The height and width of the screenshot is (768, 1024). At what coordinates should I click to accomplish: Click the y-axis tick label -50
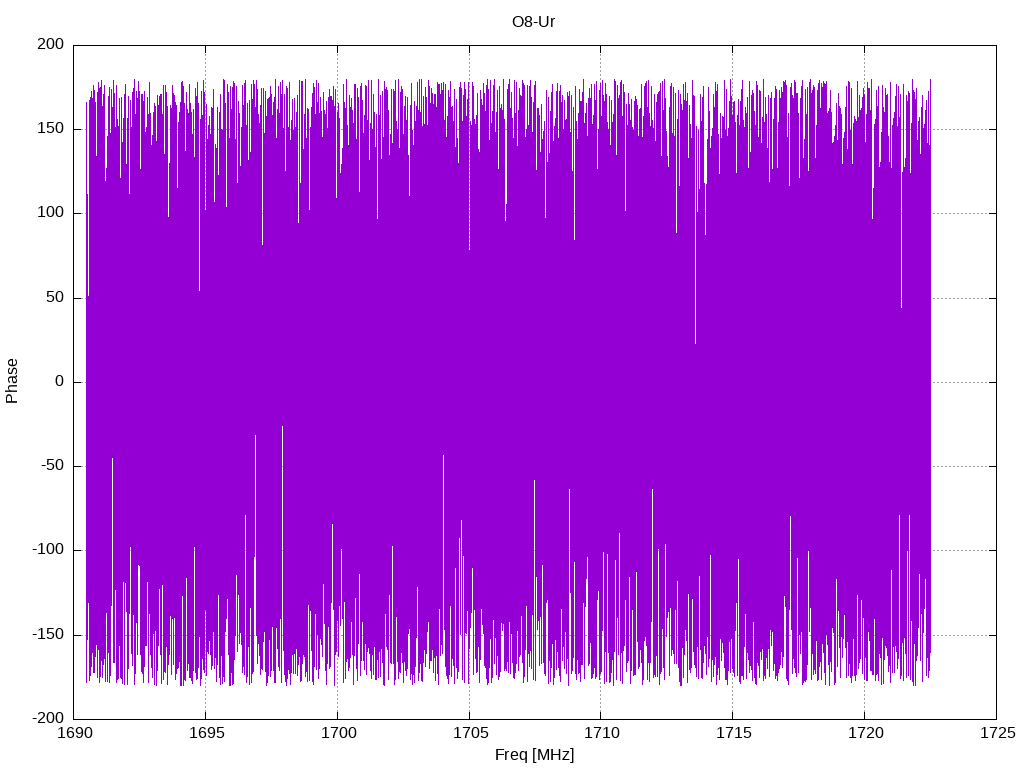pyautogui.click(x=53, y=466)
